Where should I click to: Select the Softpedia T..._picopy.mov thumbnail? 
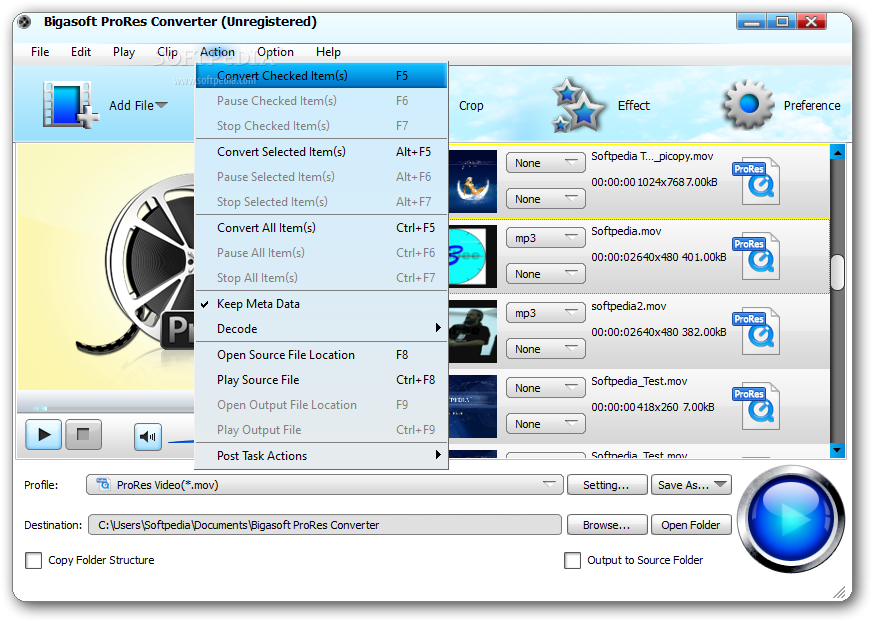point(473,181)
